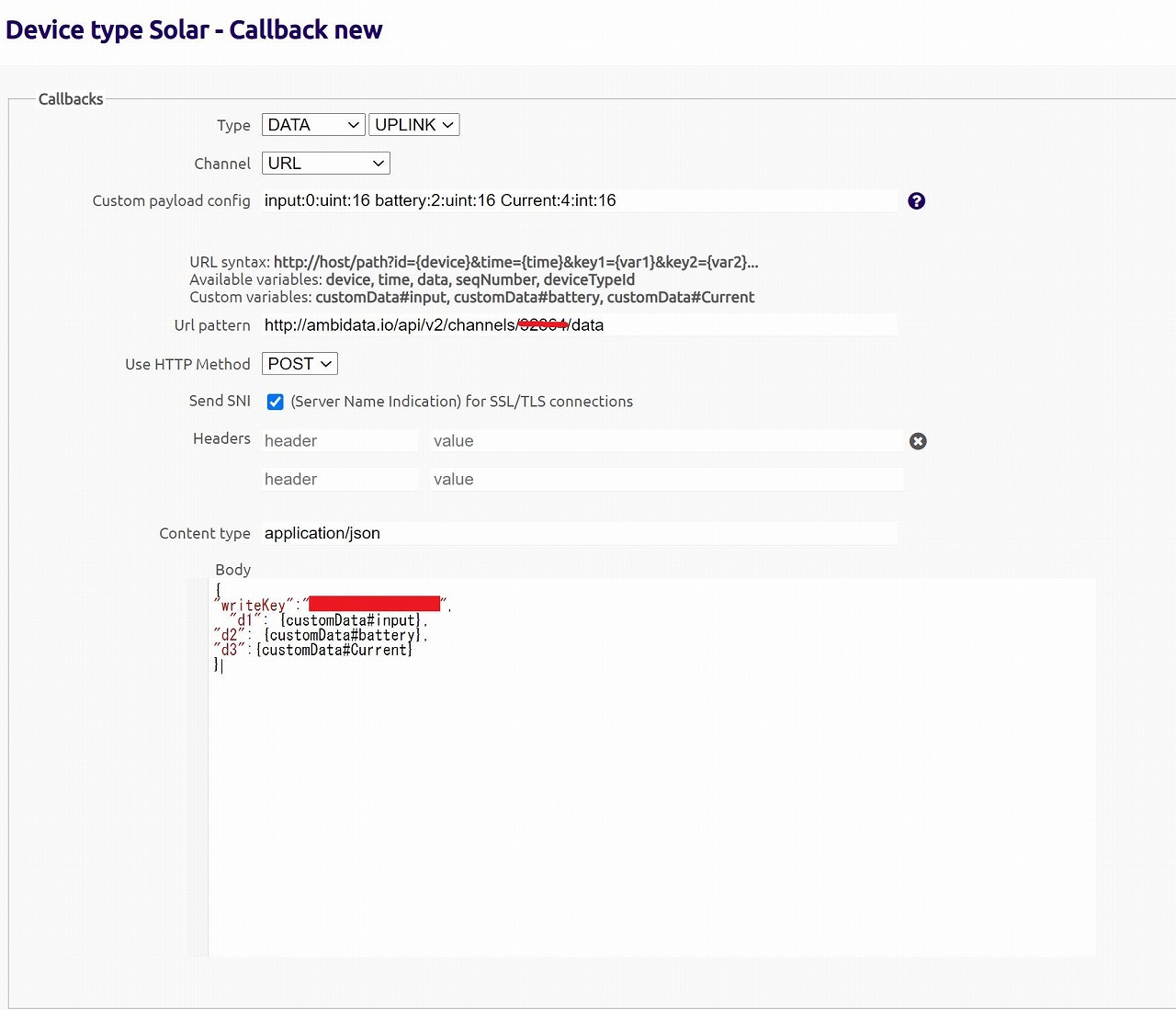The height and width of the screenshot is (1010, 1176).
Task: Click the Custom payload config field
Action: coord(579,201)
